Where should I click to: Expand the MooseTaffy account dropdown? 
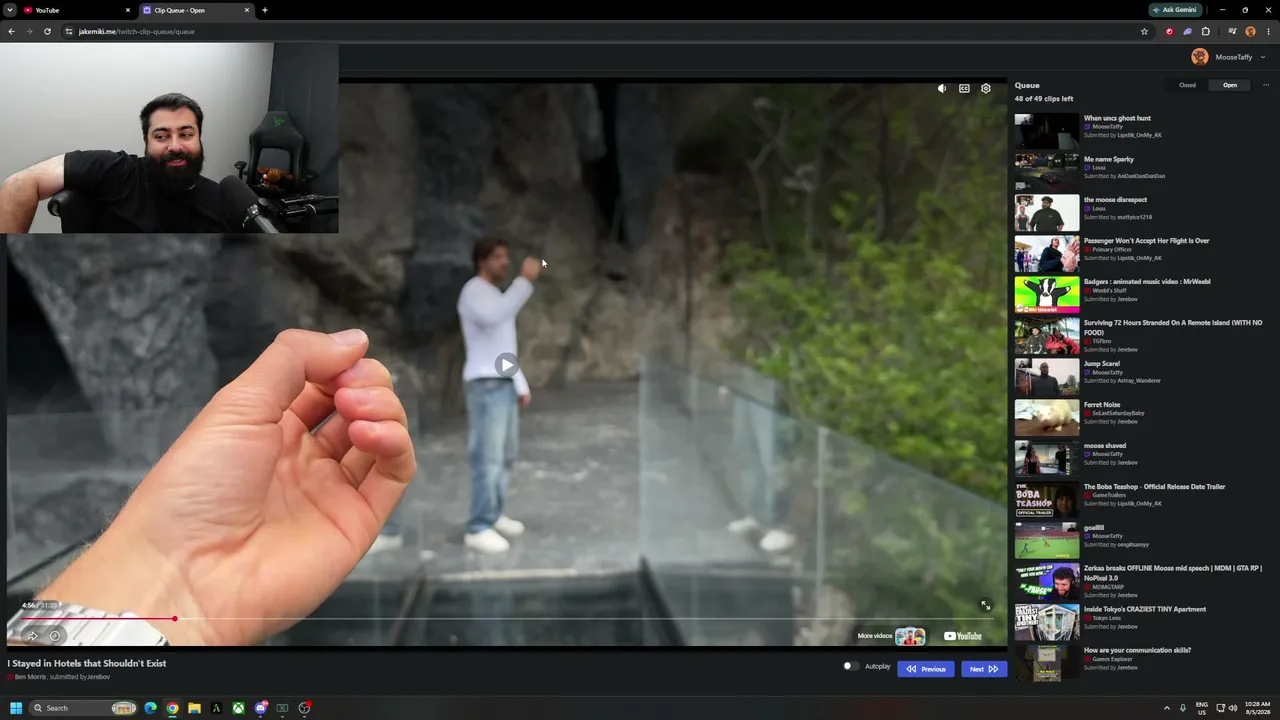(x=1263, y=57)
